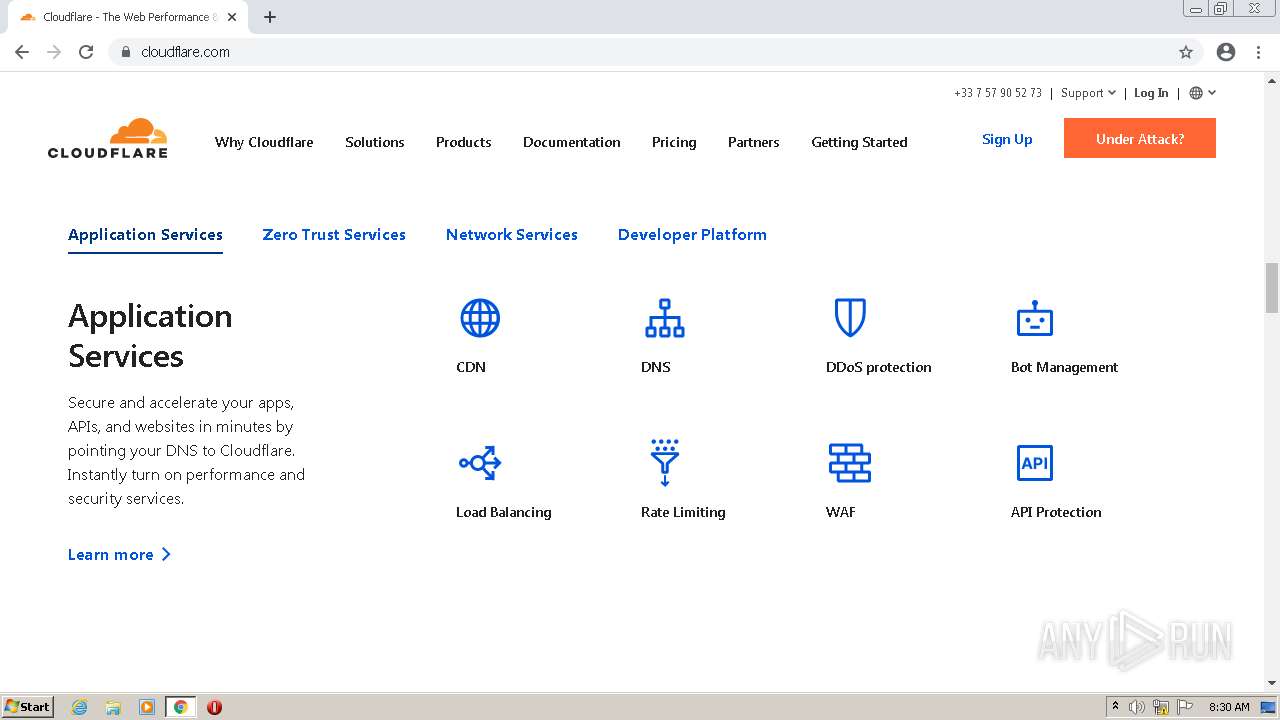This screenshot has width=1280, height=720.
Task: Switch to the Zero Trust Services tab
Action: click(334, 235)
